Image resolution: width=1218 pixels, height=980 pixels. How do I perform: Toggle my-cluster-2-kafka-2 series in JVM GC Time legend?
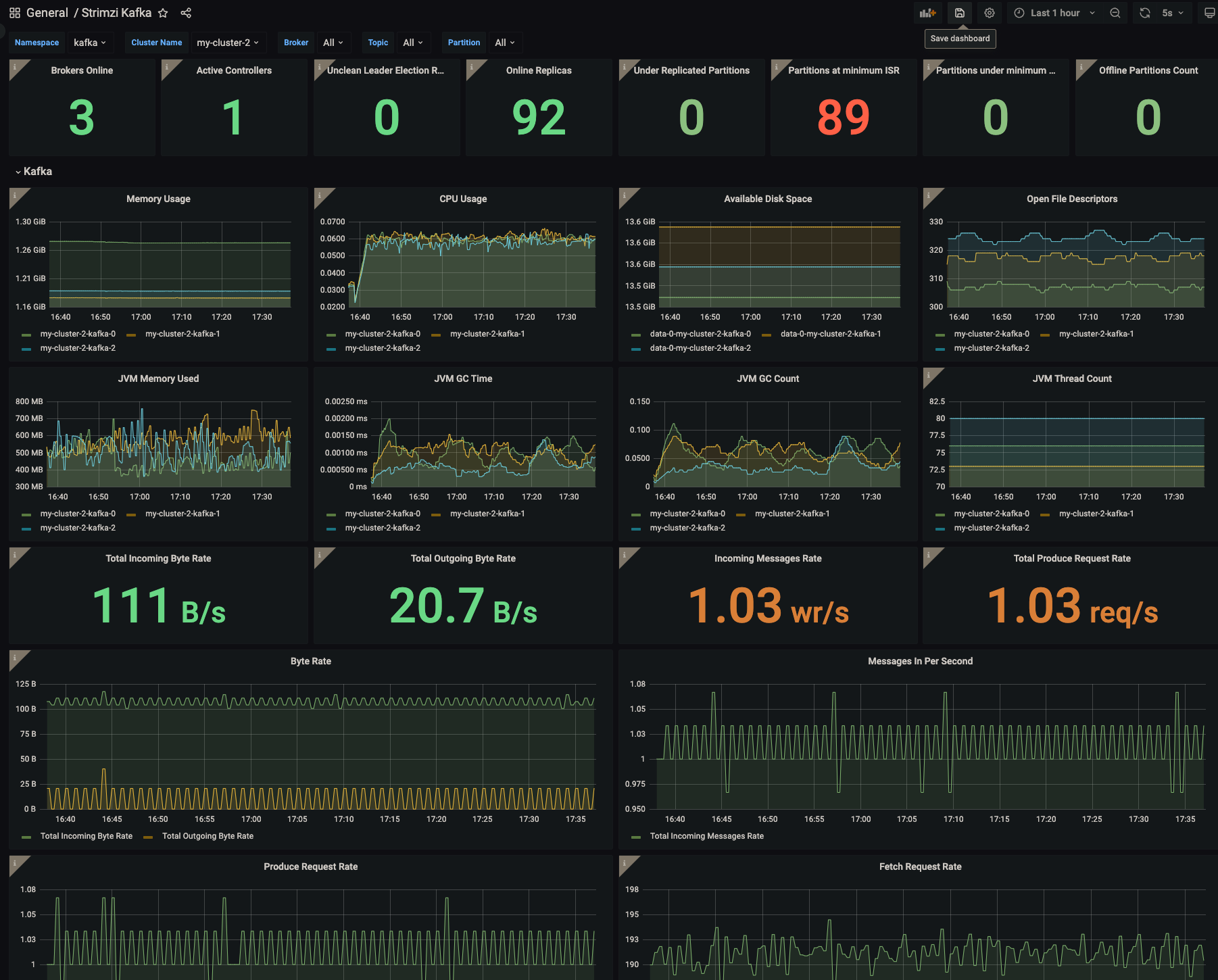point(383,528)
